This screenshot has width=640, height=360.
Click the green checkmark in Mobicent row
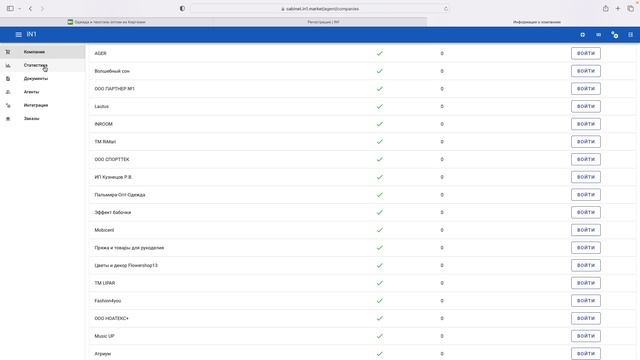click(x=380, y=230)
